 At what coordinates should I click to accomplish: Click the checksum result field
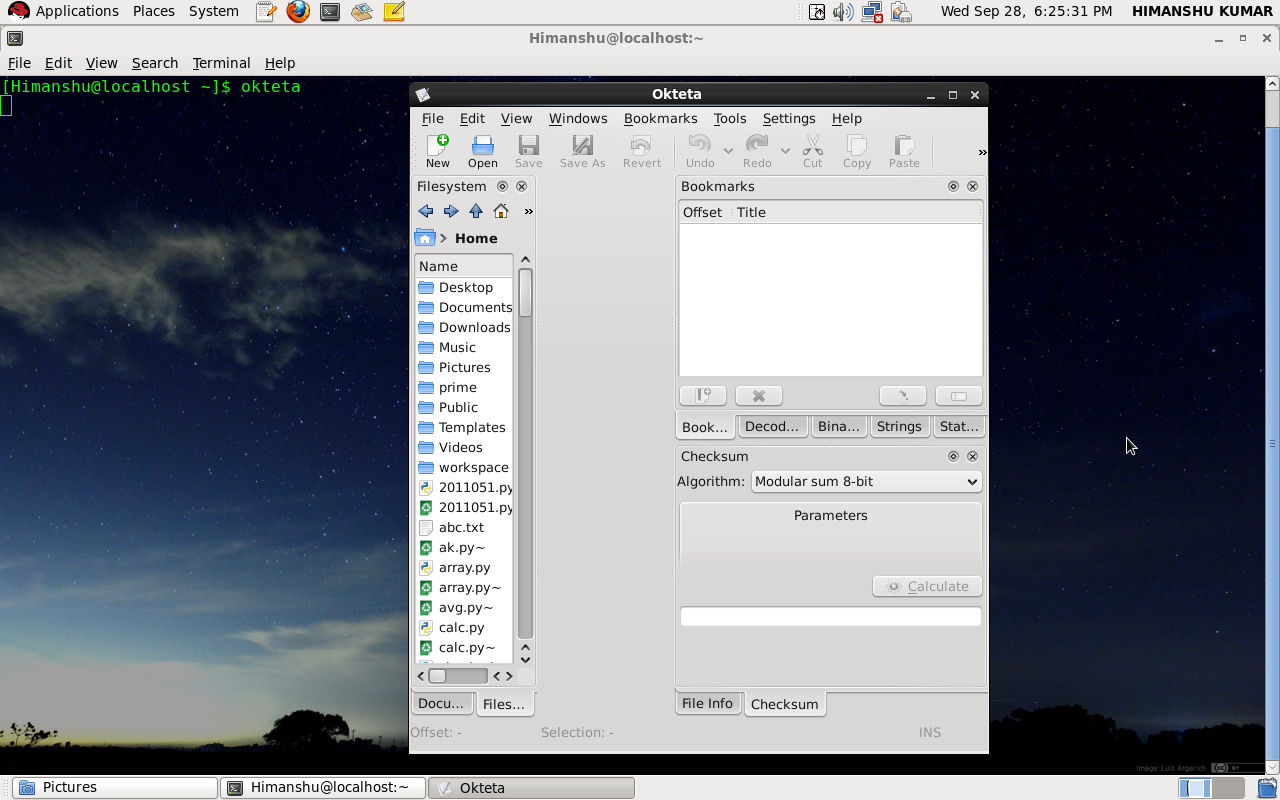click(830, 616)
